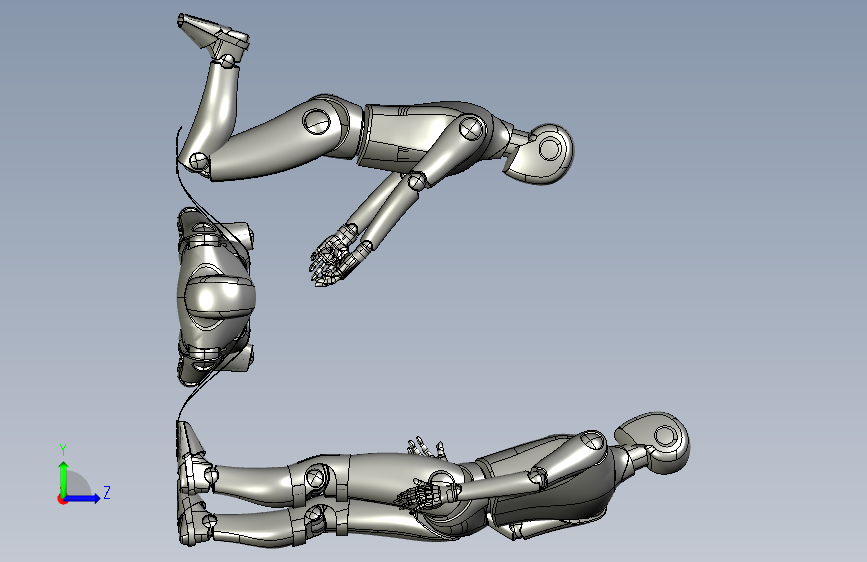Click the Z label on the orientation triad
This screenshot has width=867, height=562.
107,492
